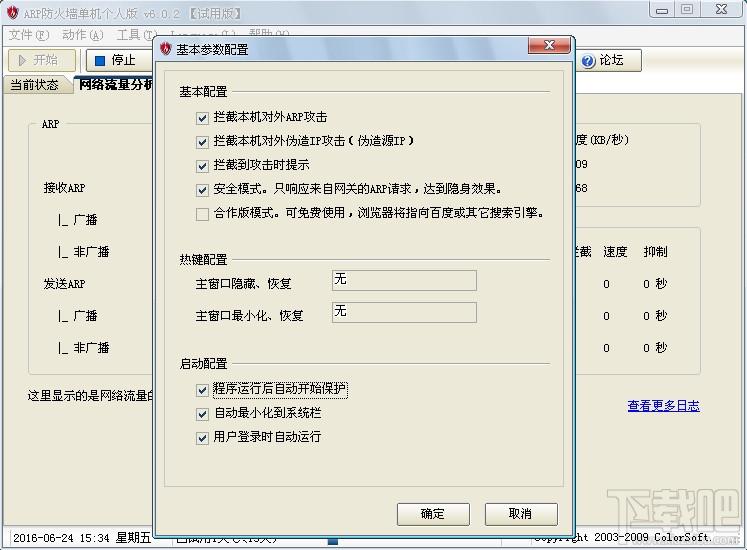This screenshot has width=747, height=550.
Task: Uncheck 自动最小化到系统栏 option
Action: point(203,413)
